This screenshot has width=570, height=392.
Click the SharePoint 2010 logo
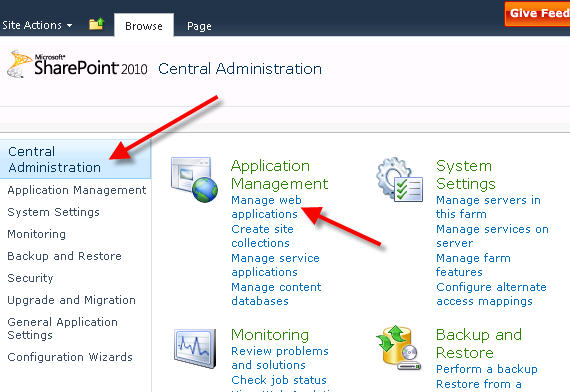point(77,65)
